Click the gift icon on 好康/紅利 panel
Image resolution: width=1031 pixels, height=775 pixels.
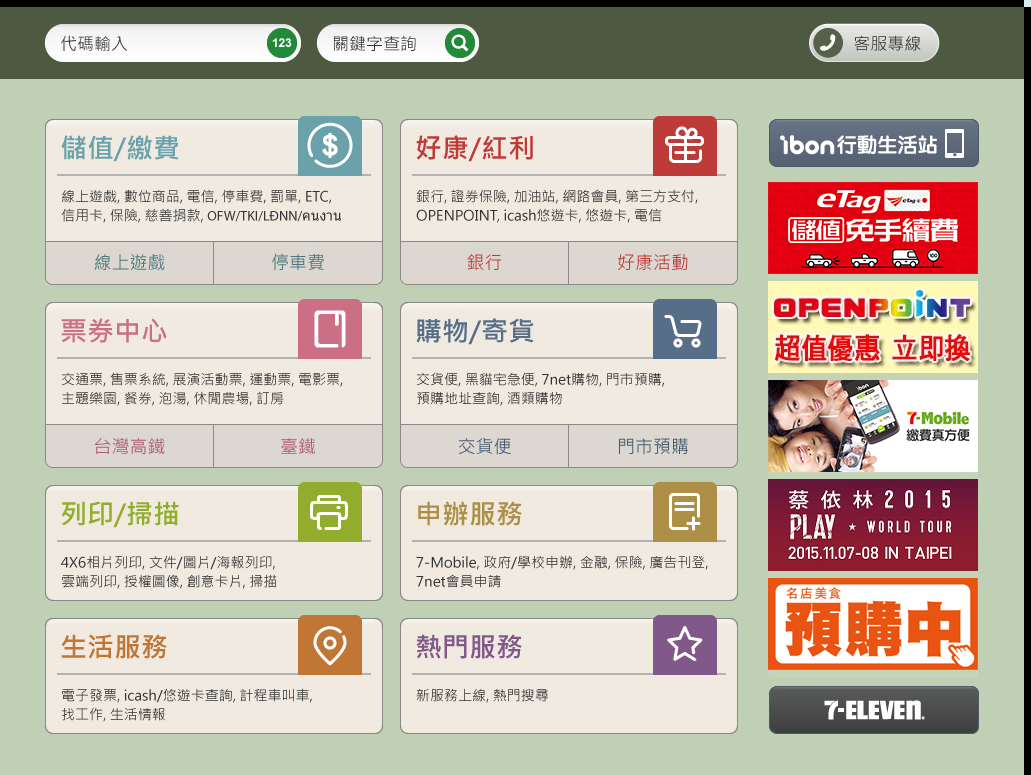pyautogui.click(x=685, y=146)
